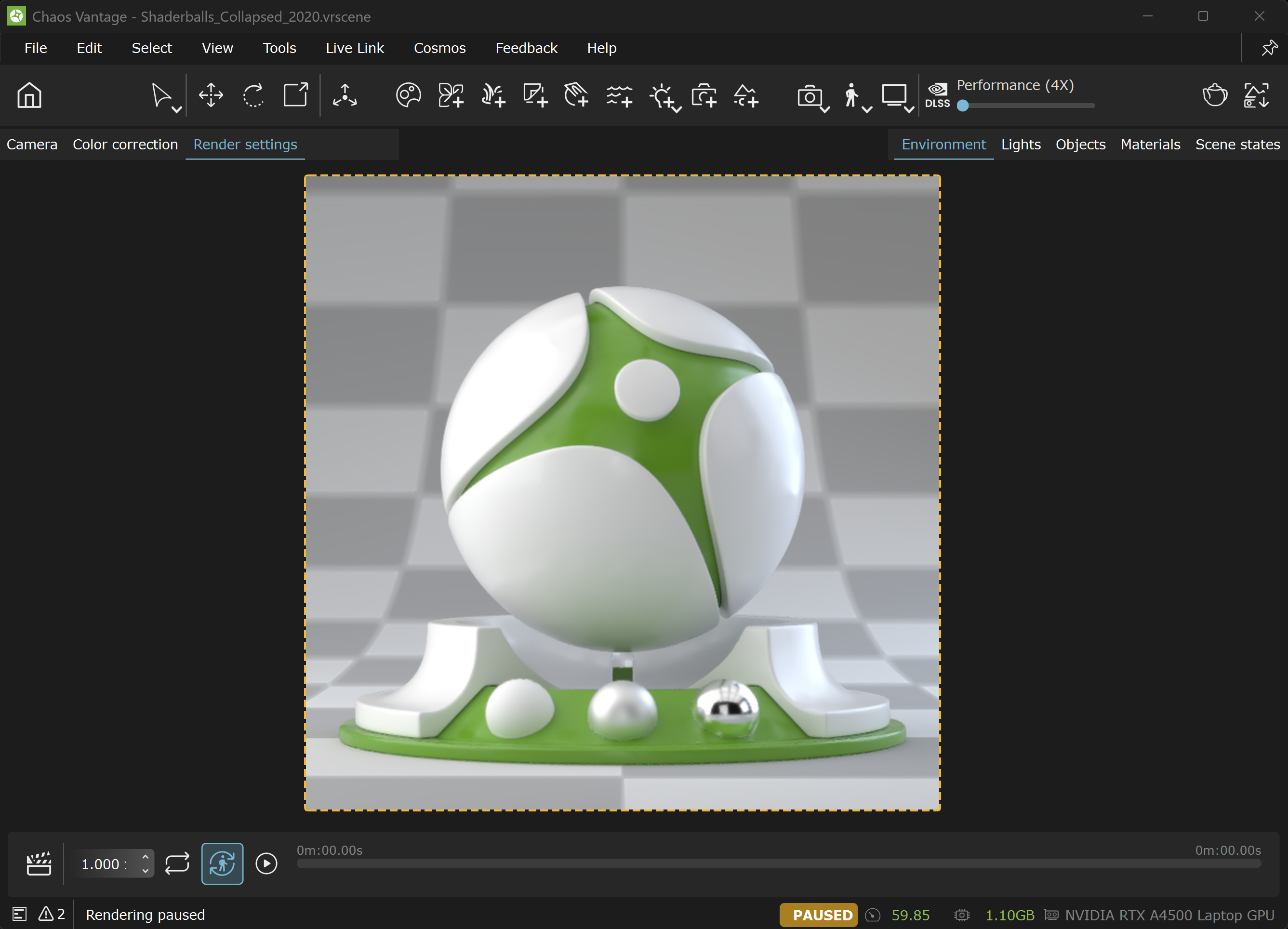The image size is (1288, 929).
Task: Select the arrow selection tool
Action: 161,95
